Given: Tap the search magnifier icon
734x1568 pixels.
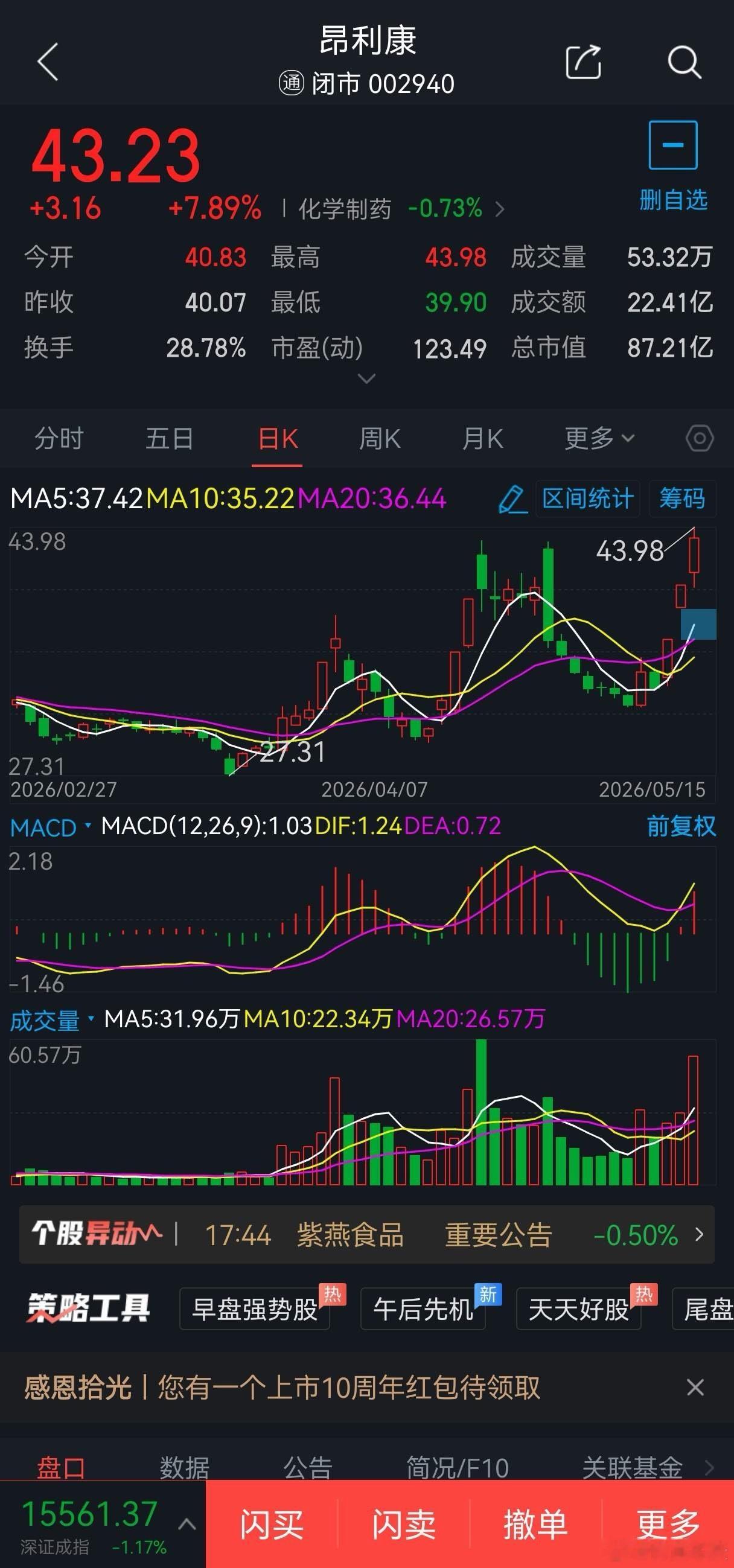Looking at the screenshot, I should [685, 62].
